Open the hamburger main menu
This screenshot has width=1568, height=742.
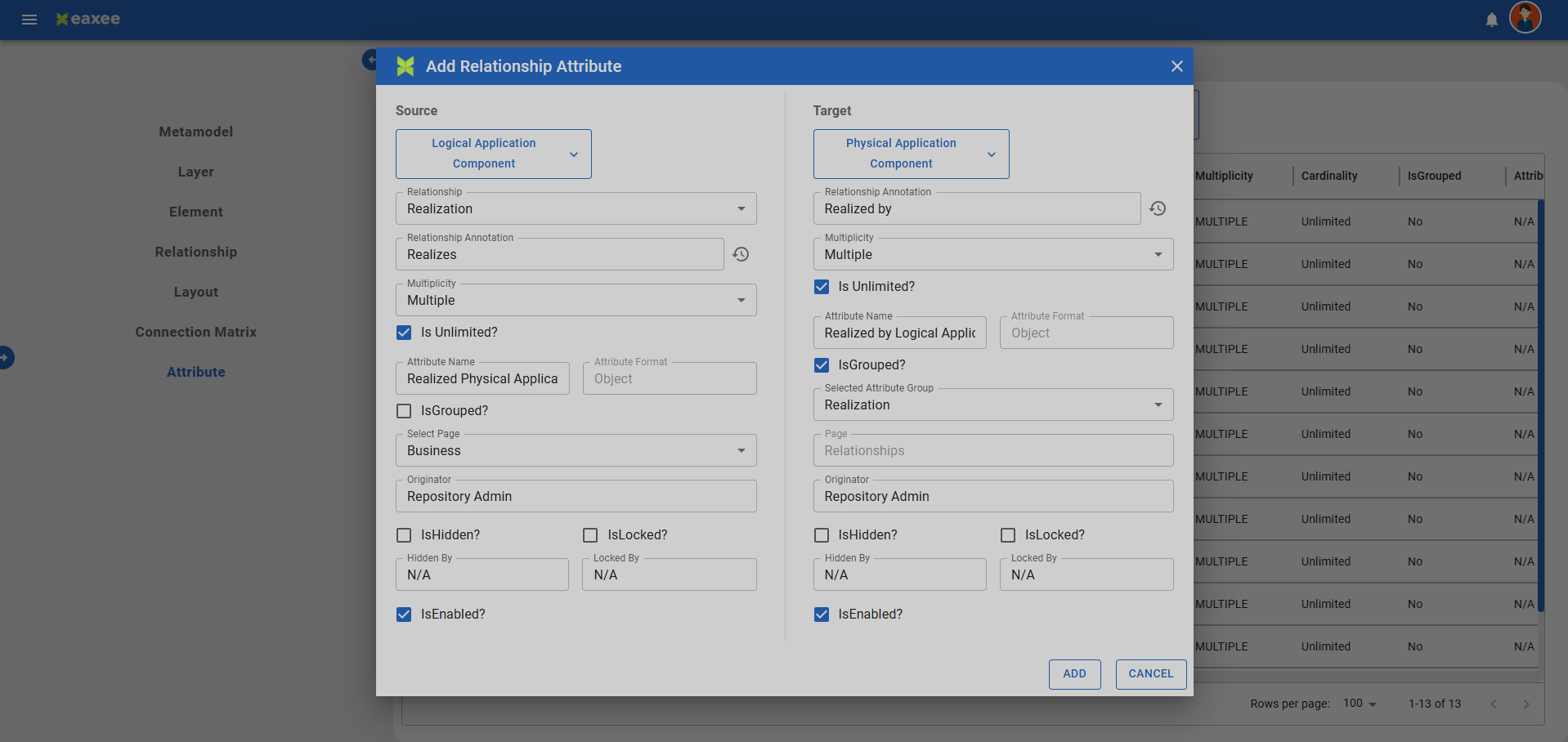pos(29,20)
